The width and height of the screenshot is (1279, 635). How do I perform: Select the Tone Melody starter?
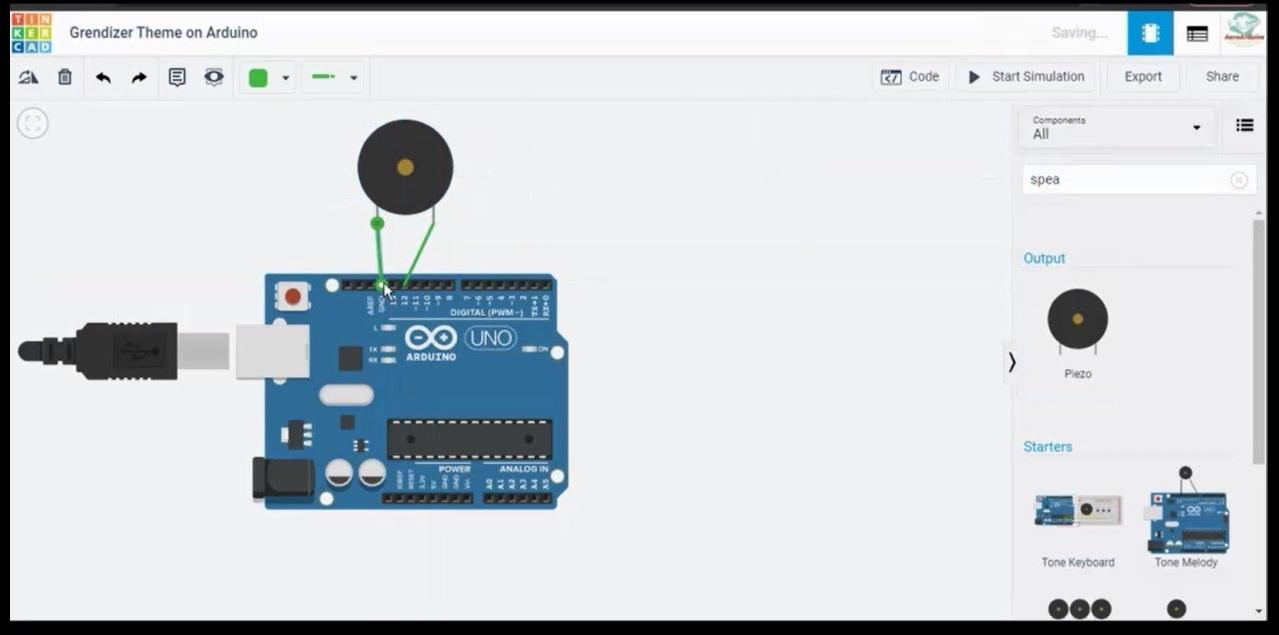[1186, 517]
